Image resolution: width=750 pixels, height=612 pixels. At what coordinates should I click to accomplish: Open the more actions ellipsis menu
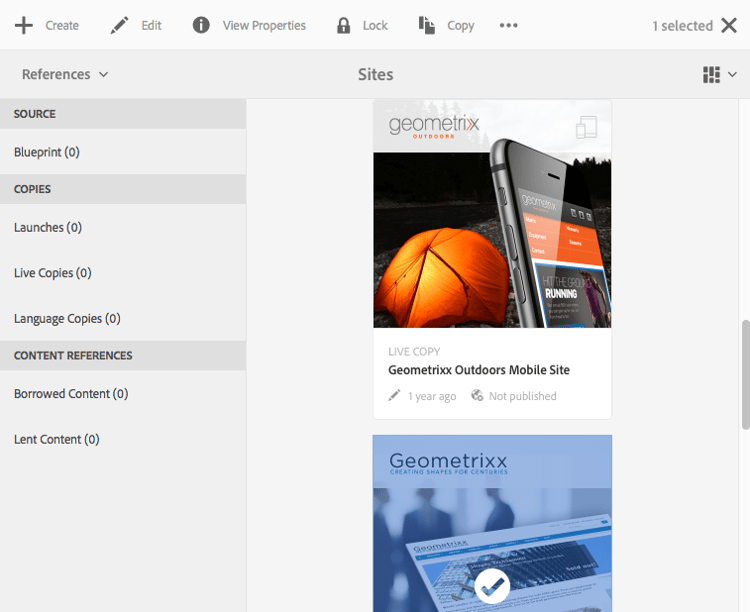tap(508, 25)
